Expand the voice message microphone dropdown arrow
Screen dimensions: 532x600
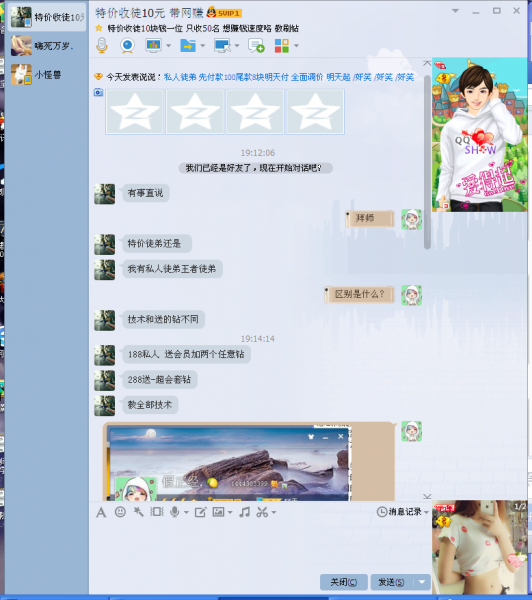186,512
